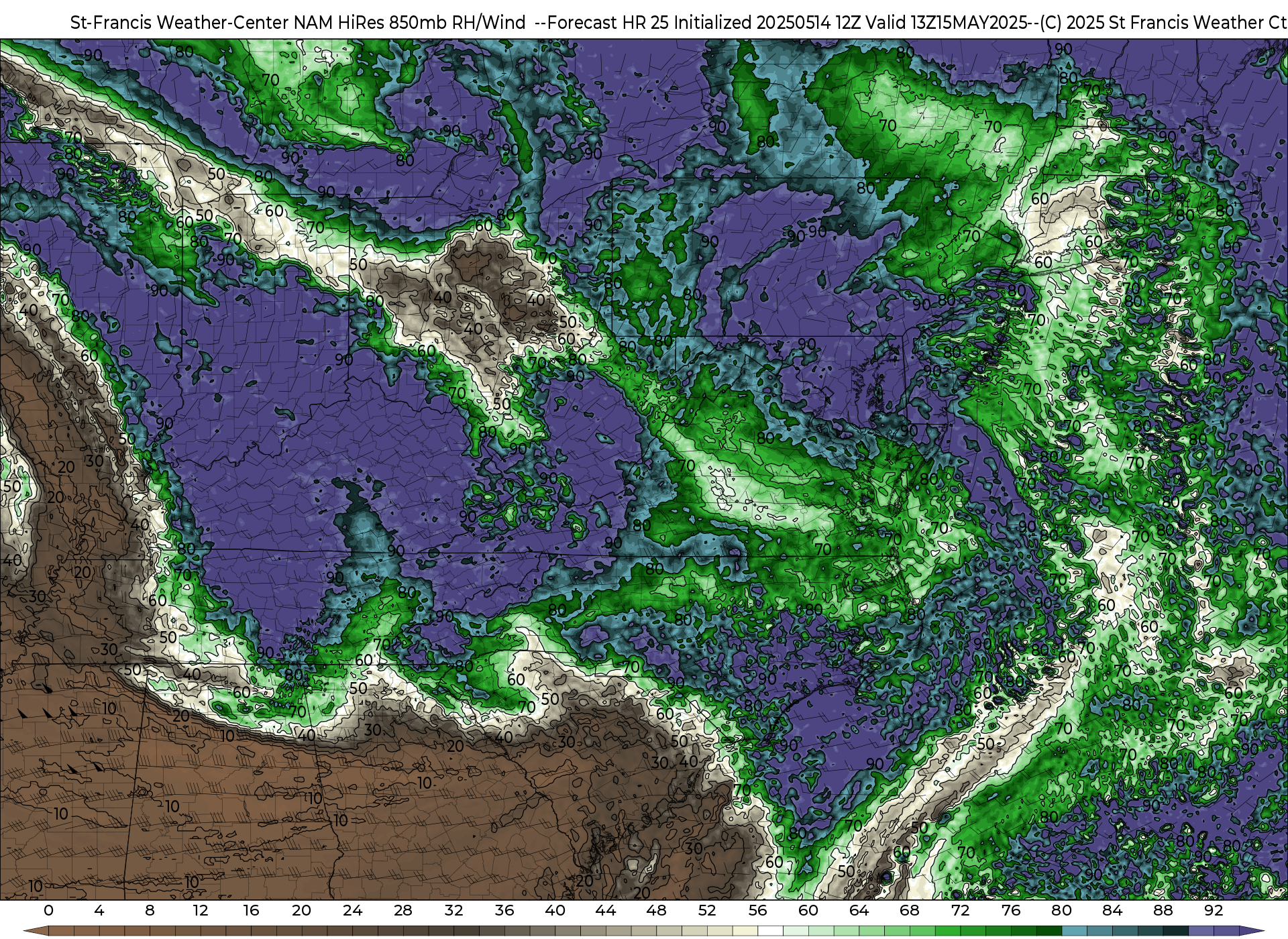The height and width of the screenshot is (939, 1288).
Task: Click the colorbar tick label '68'
Action: pos(910,910)
